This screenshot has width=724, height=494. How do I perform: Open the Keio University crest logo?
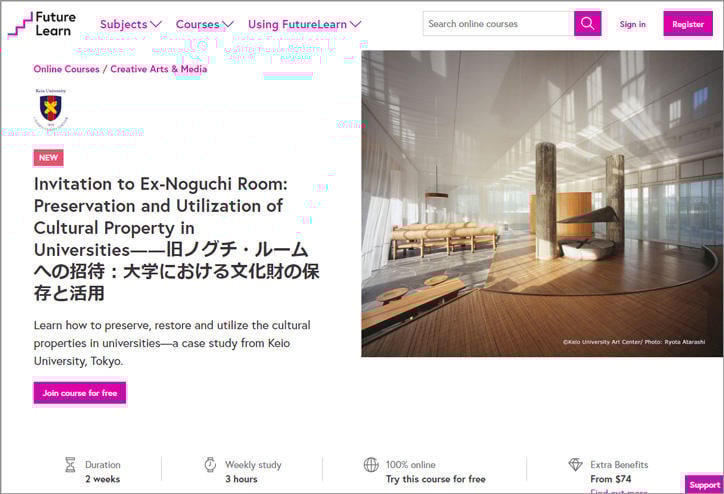point(51,108)
